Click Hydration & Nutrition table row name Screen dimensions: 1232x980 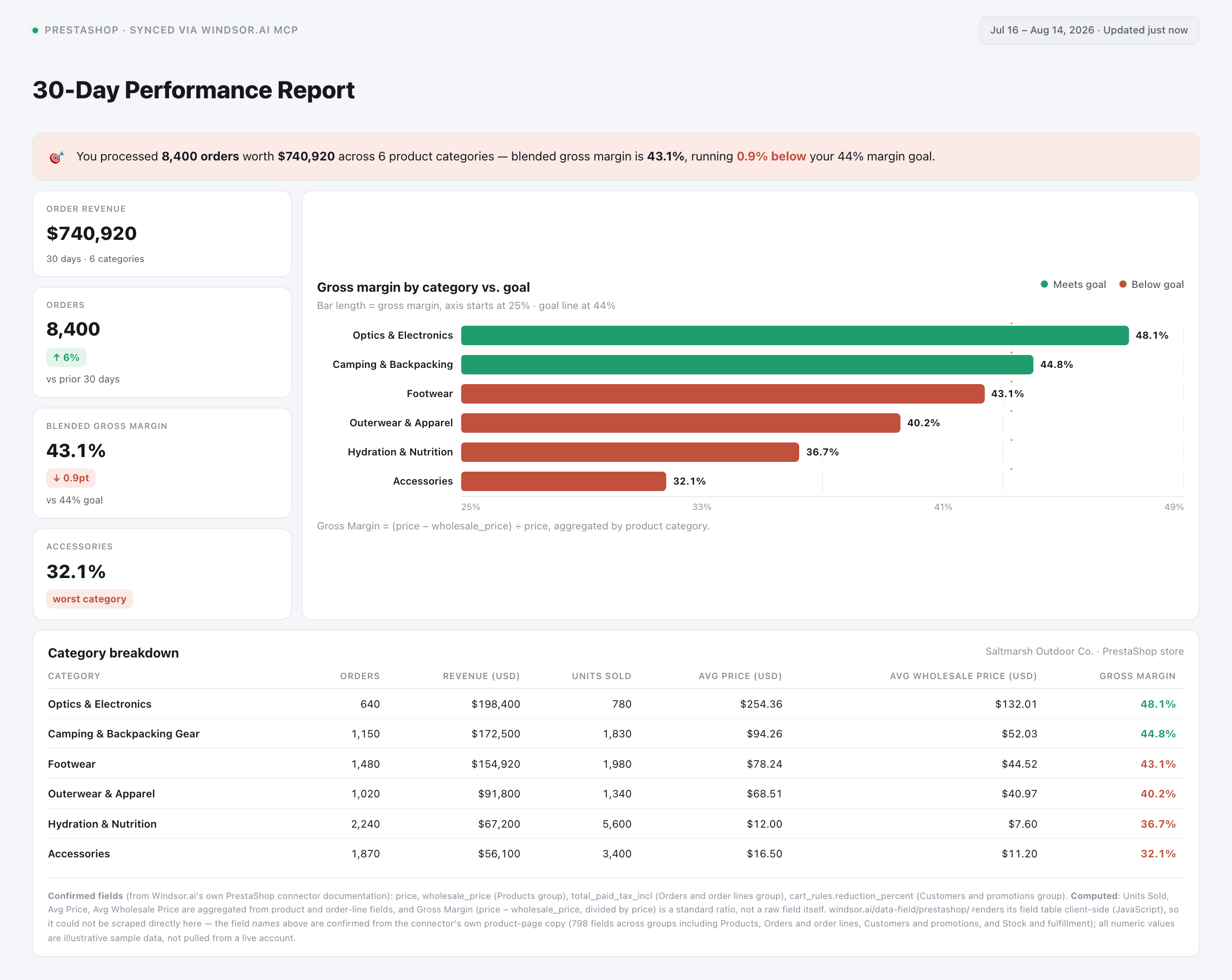point(102,824)
